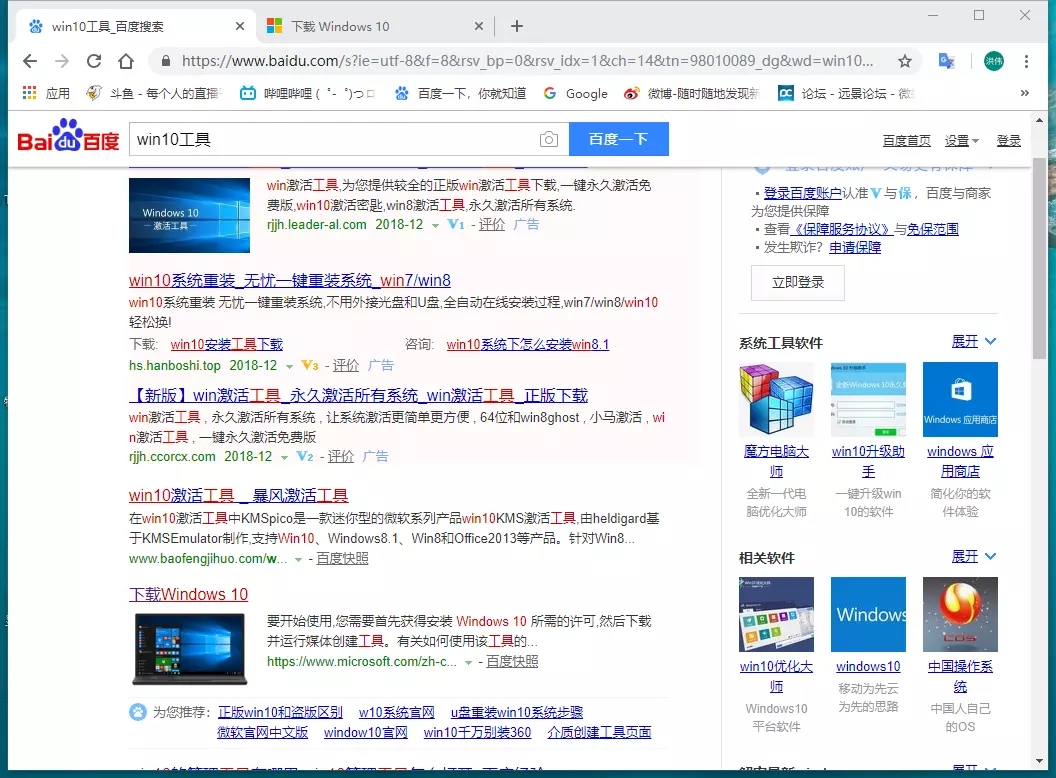The width and height of the screenshot is (1056, 778).
Task: Click the browser forward arrow
Action: point(62,61)
